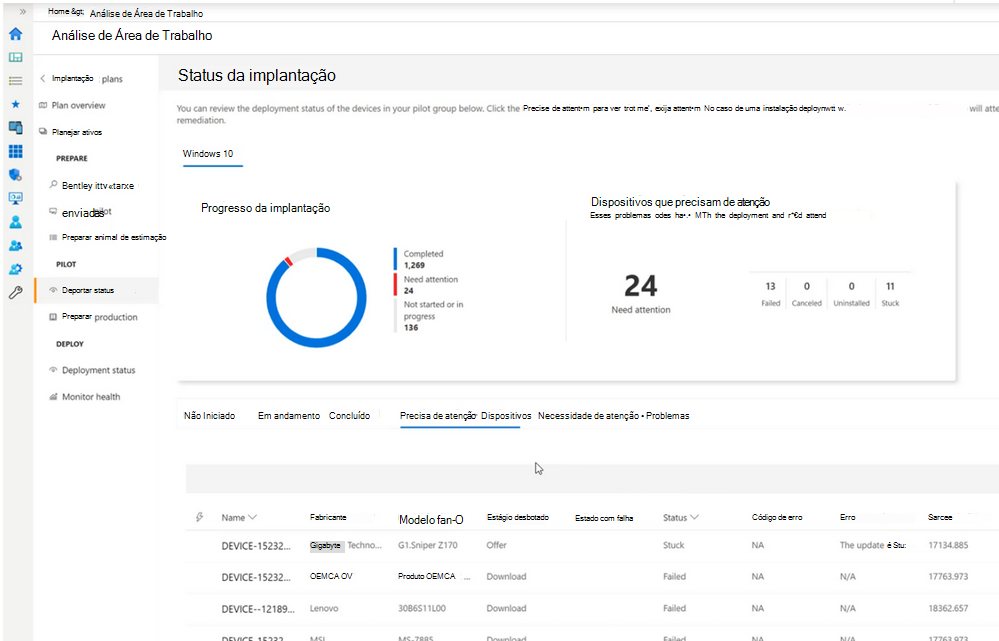Click the large 24 Need attention number
Viewport: 999px width, 641px height.
[640, 286]
